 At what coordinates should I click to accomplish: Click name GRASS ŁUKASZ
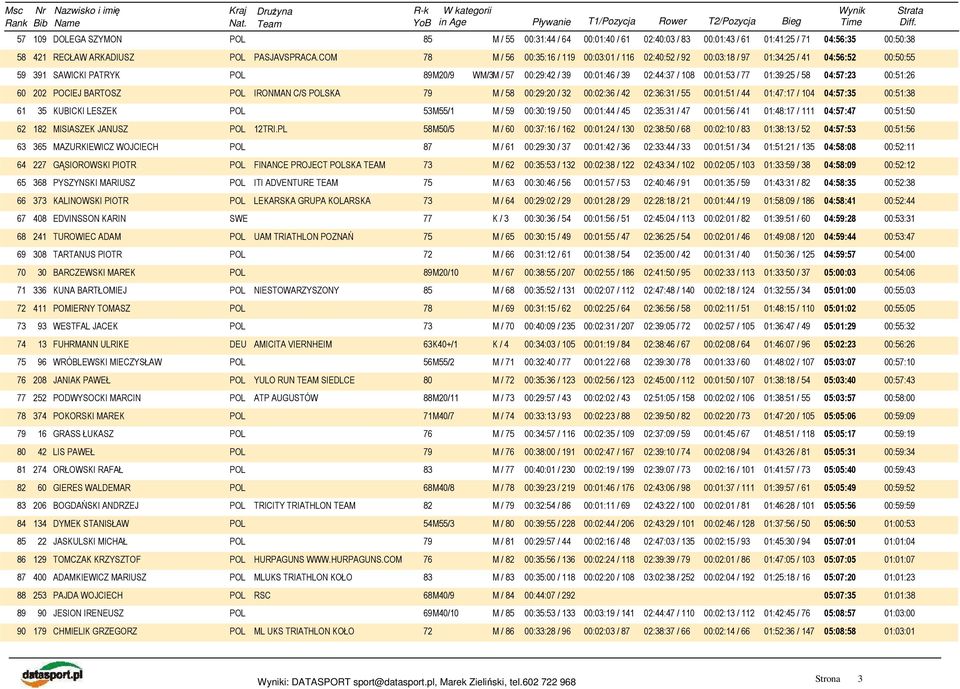(x=83, y=433)
